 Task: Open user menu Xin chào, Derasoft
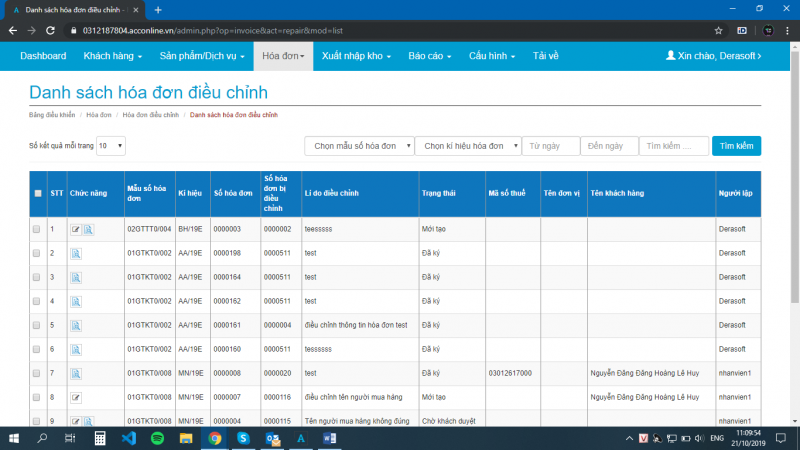click(x=713, y=56)
